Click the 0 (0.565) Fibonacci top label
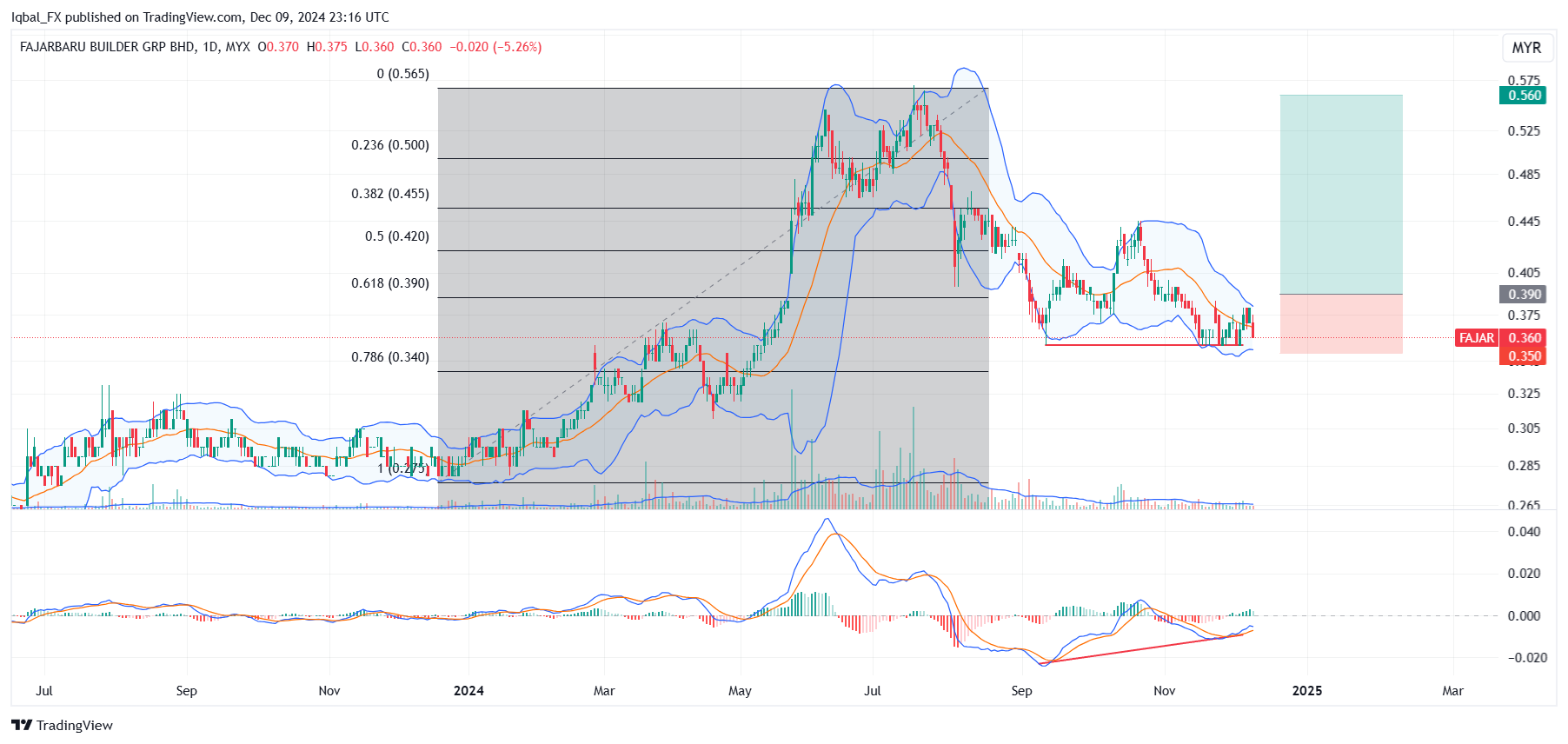1568x744 pixels. pyautogui.click(x=402, y=74)
